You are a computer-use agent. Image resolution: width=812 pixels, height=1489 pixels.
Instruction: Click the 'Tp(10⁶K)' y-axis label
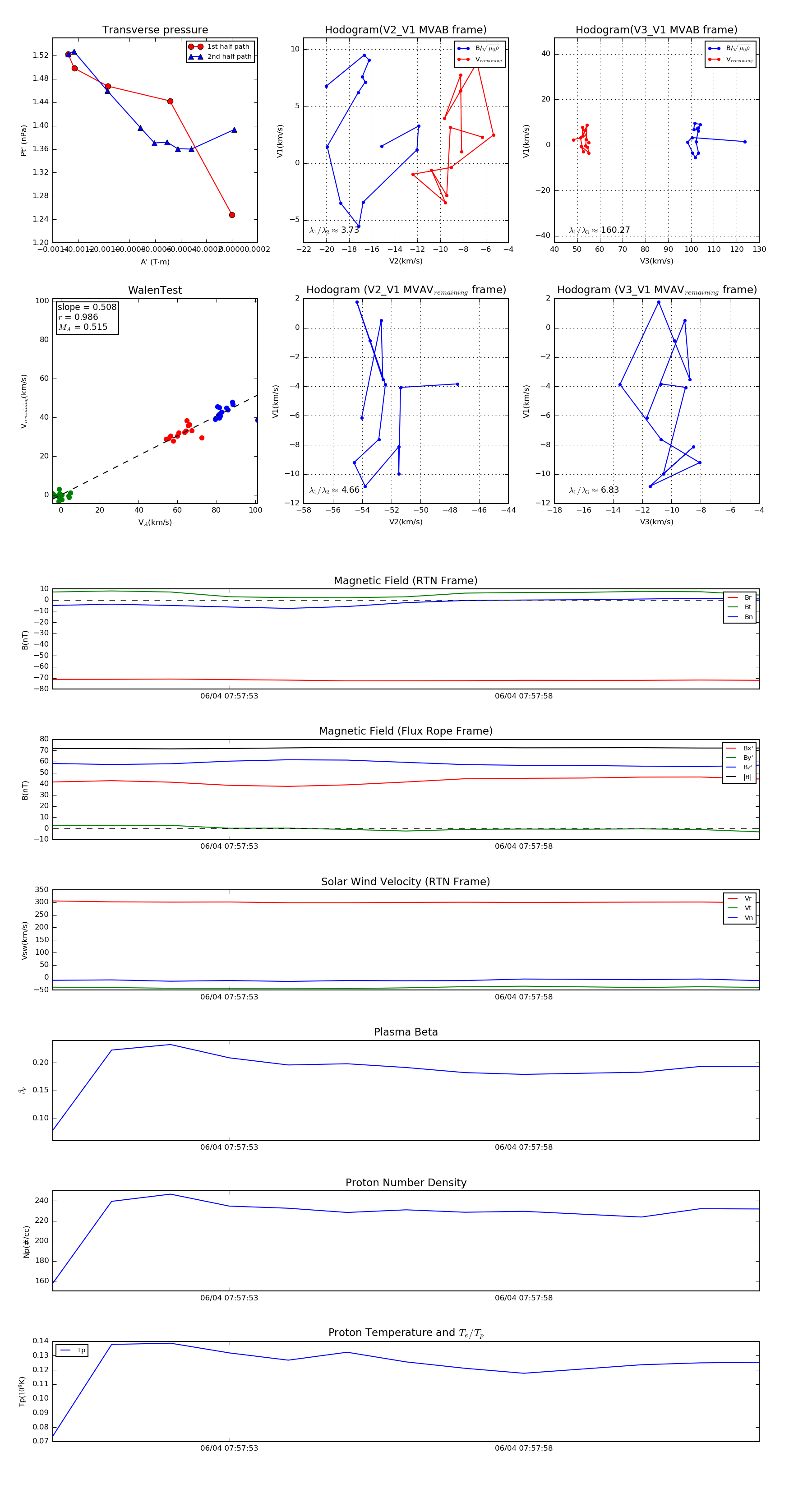(22, 1392)
